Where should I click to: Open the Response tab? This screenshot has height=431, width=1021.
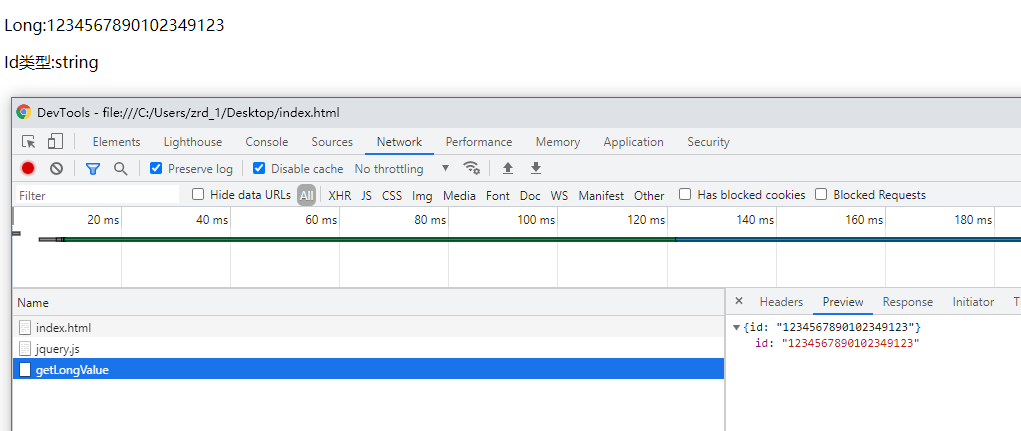pyautogui.click(x=907, y=302)
